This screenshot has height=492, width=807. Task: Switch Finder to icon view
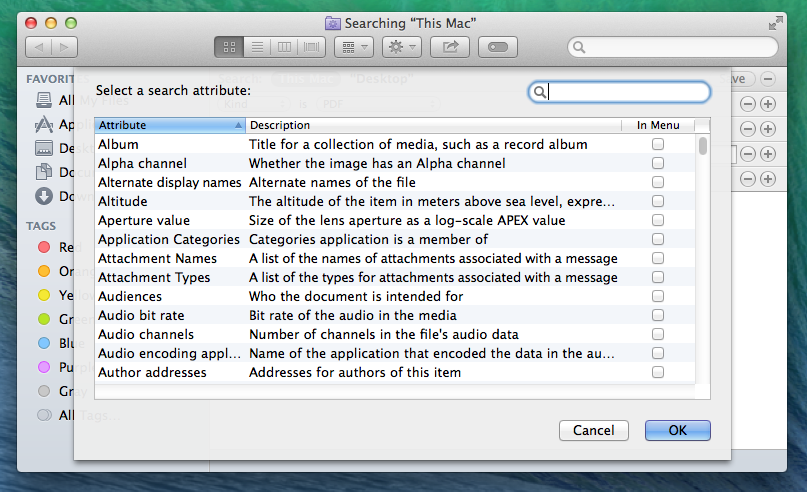coord(230,47)
